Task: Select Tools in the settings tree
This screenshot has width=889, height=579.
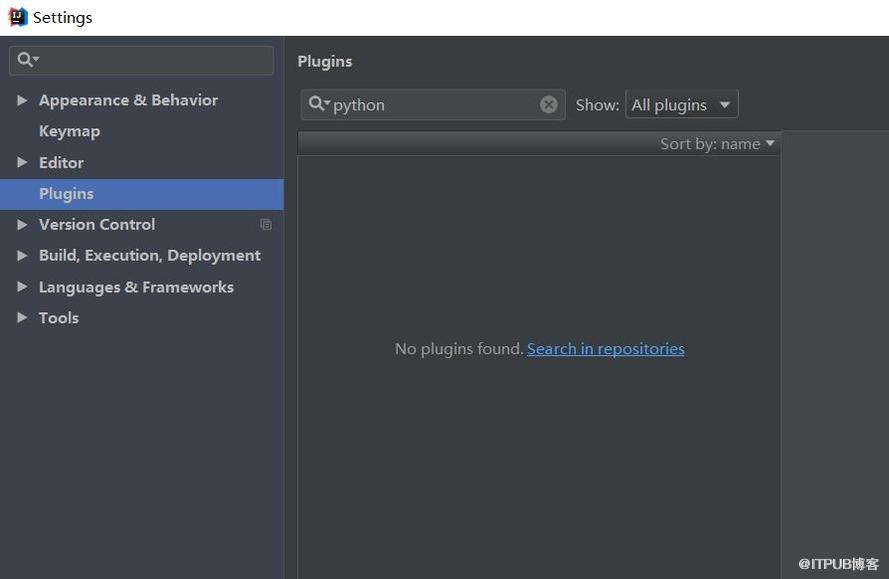Action: (59, 318)
